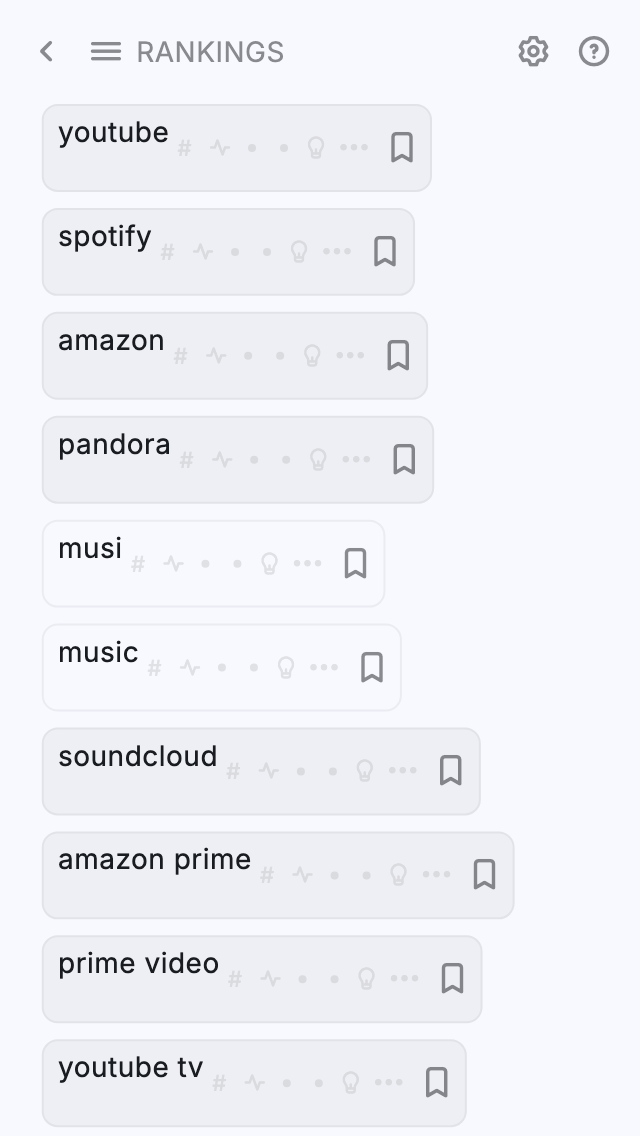Open the hamburger menu beside RANKINGS

pyautogui.click(x=106, y=52)
